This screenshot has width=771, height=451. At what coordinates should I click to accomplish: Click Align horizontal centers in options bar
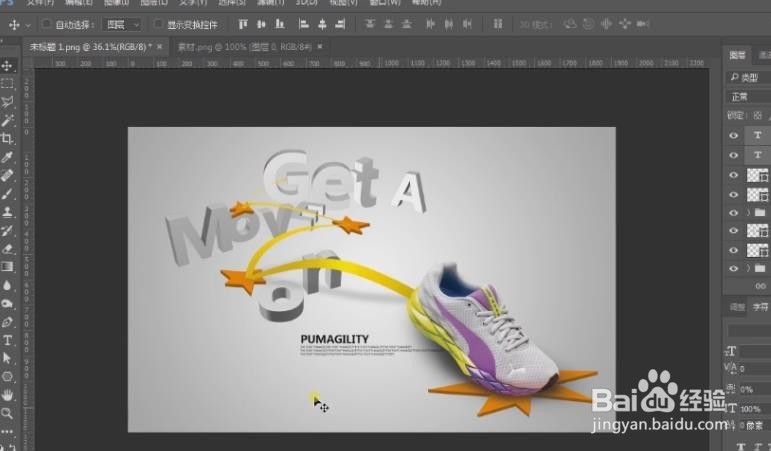(322, 24)
